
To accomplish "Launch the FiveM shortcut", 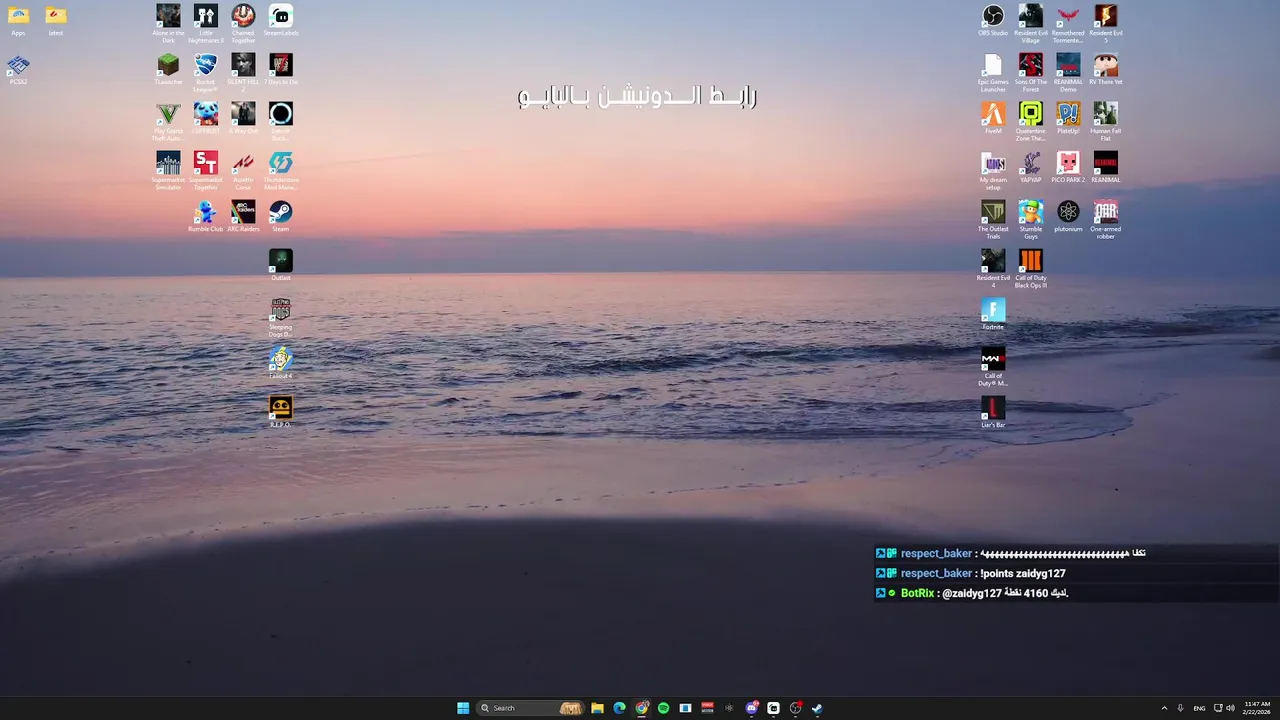I will click(x=993, y=118).
